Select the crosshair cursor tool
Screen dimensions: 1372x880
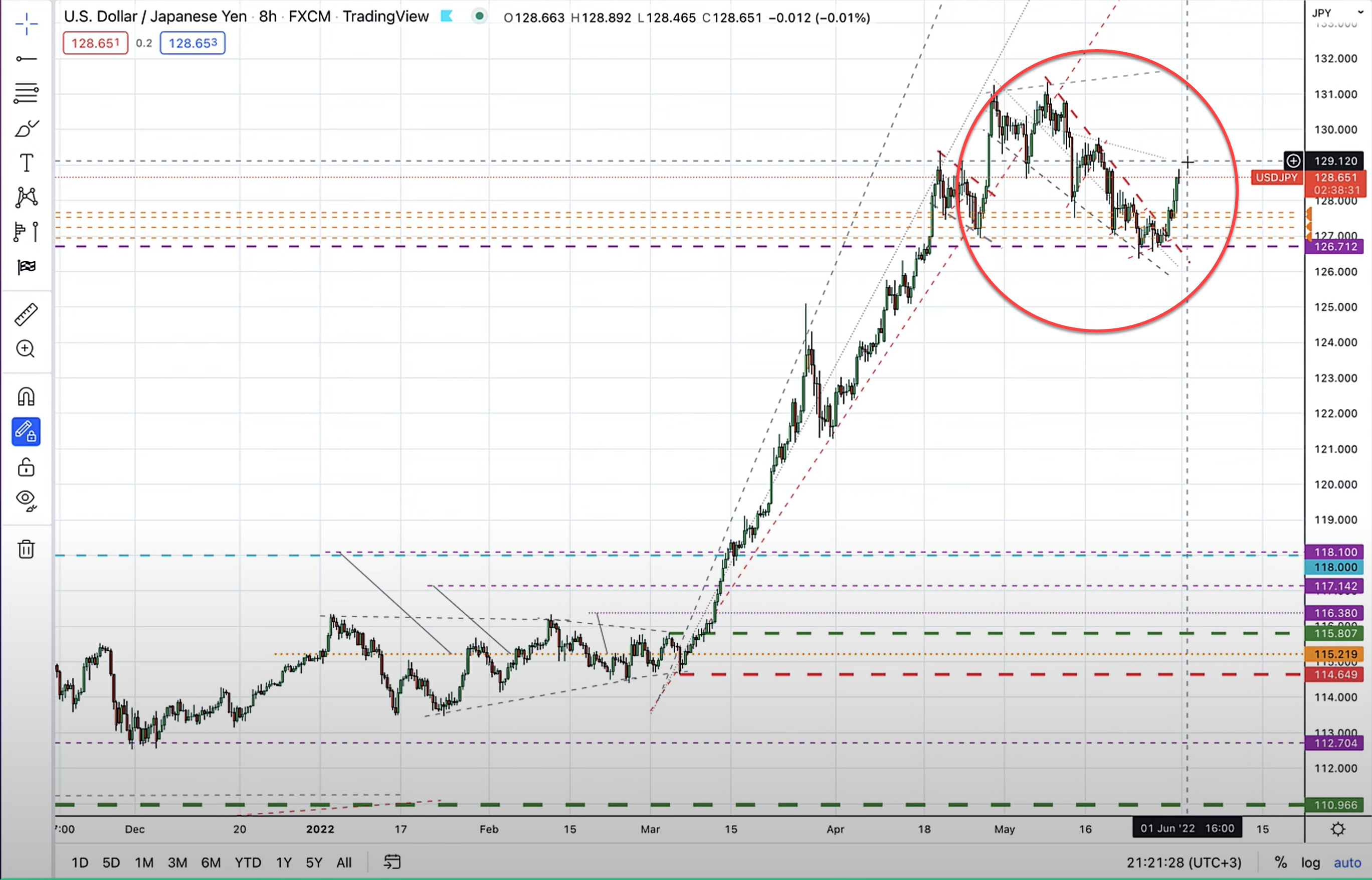click(x=26, y=24)
